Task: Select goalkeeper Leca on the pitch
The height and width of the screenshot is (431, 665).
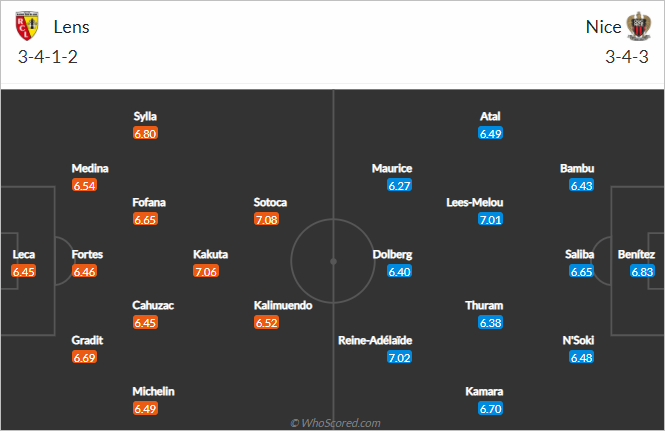Action: pyautogui.click(x=23, y=255)
